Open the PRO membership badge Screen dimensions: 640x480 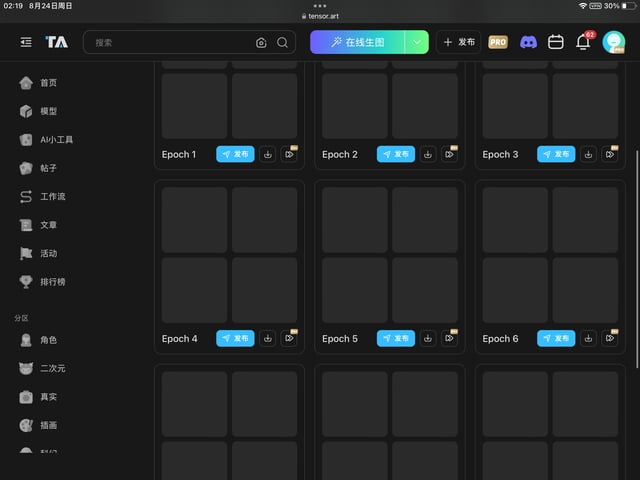pos(498,42)
